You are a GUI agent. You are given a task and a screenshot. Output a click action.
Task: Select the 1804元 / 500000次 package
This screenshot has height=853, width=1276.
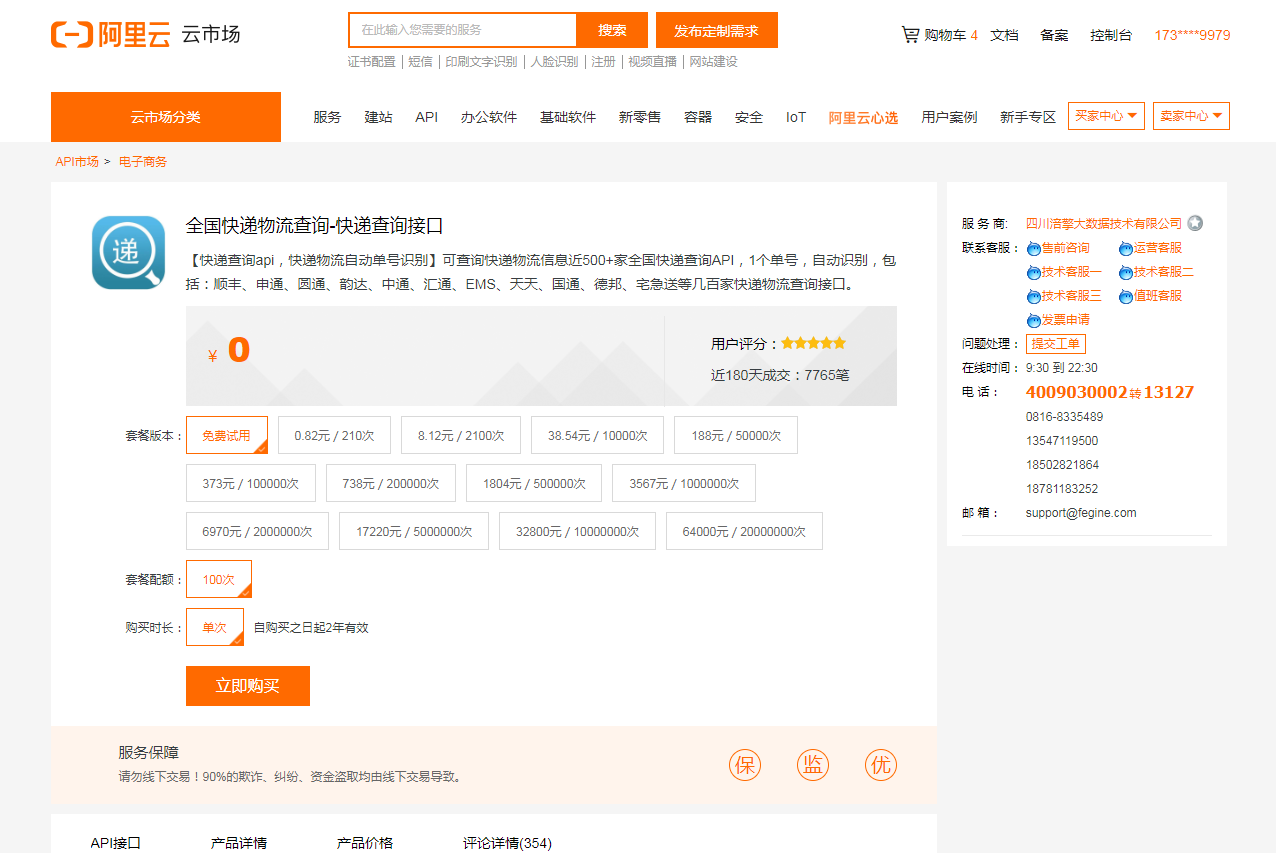(x=534, y=483)
